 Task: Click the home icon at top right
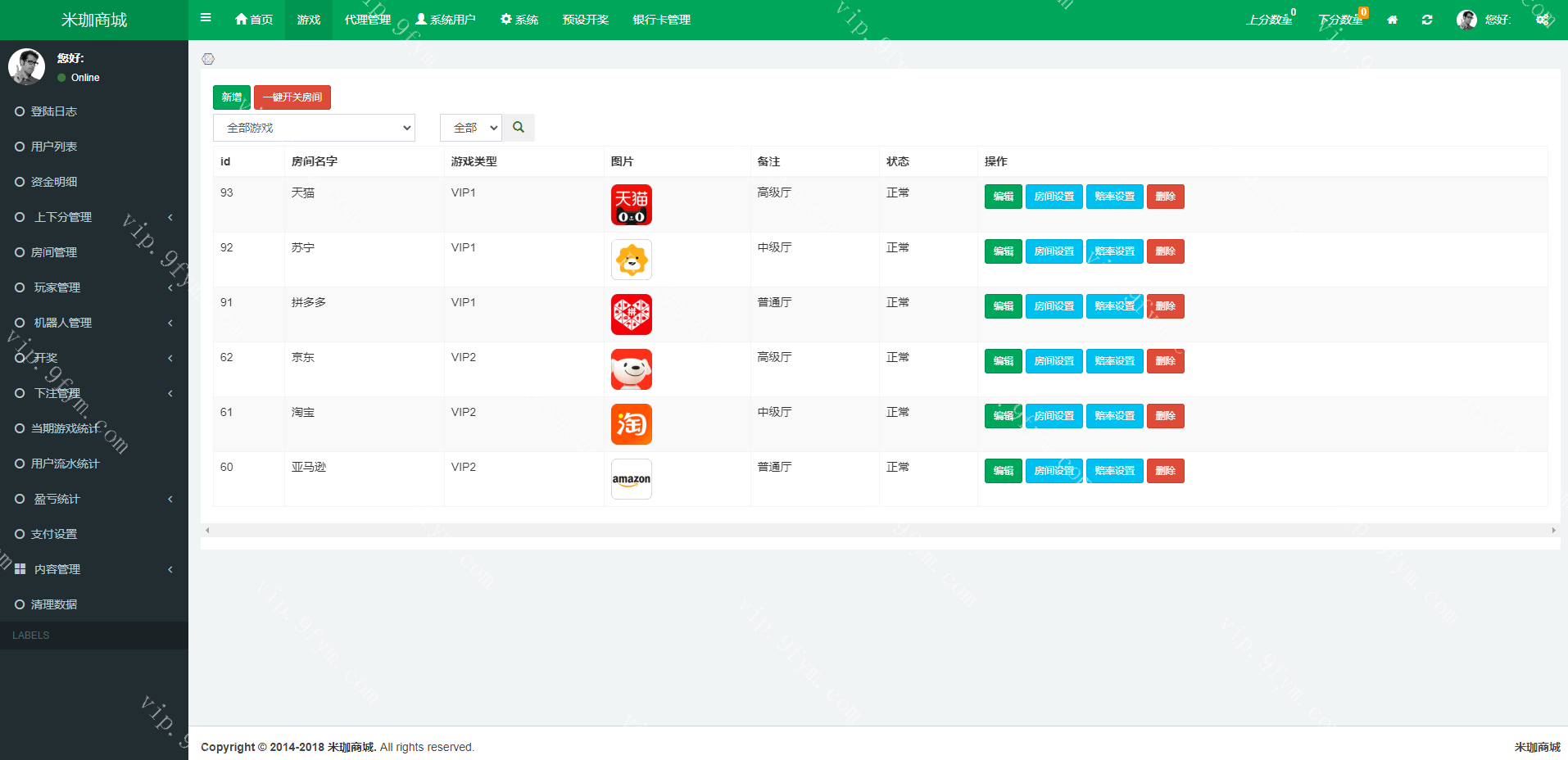coord(1392,20)
